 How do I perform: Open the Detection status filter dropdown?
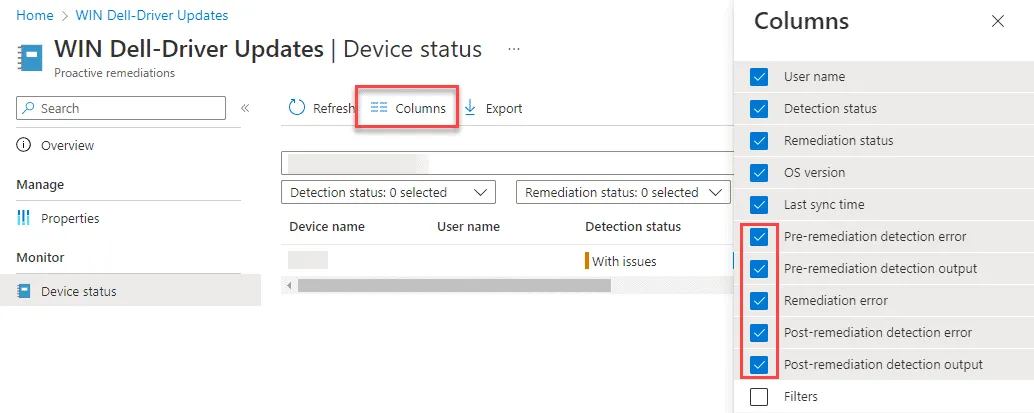pos(388,193)
